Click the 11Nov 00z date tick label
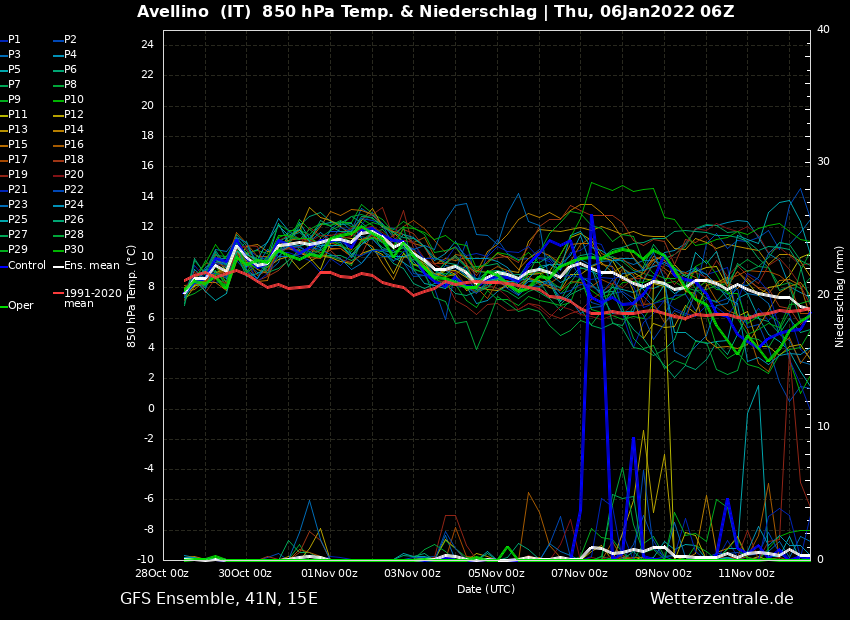 tap(746, 574)
